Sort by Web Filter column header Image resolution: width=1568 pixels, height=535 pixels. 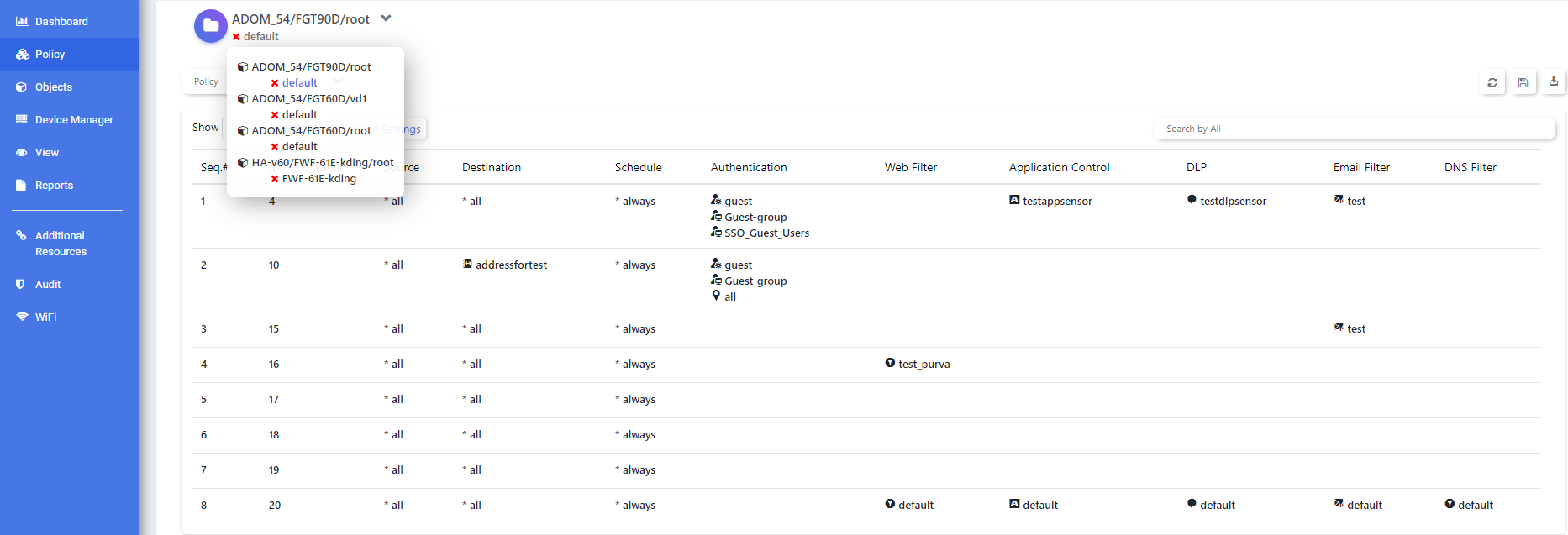coord(911,167)
